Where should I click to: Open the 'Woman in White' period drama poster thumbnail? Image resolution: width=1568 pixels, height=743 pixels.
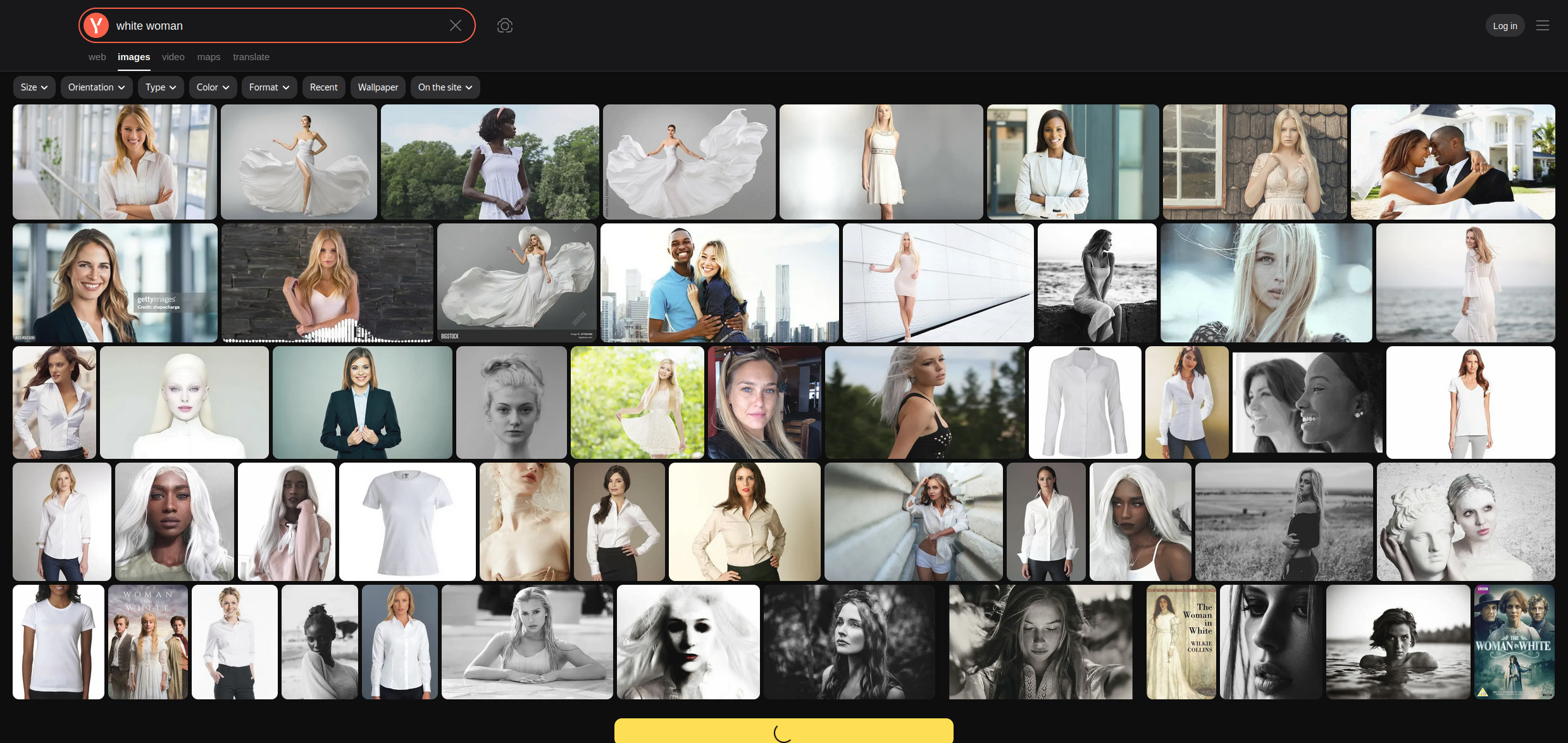pyautogui.click(x=148, y=642)
